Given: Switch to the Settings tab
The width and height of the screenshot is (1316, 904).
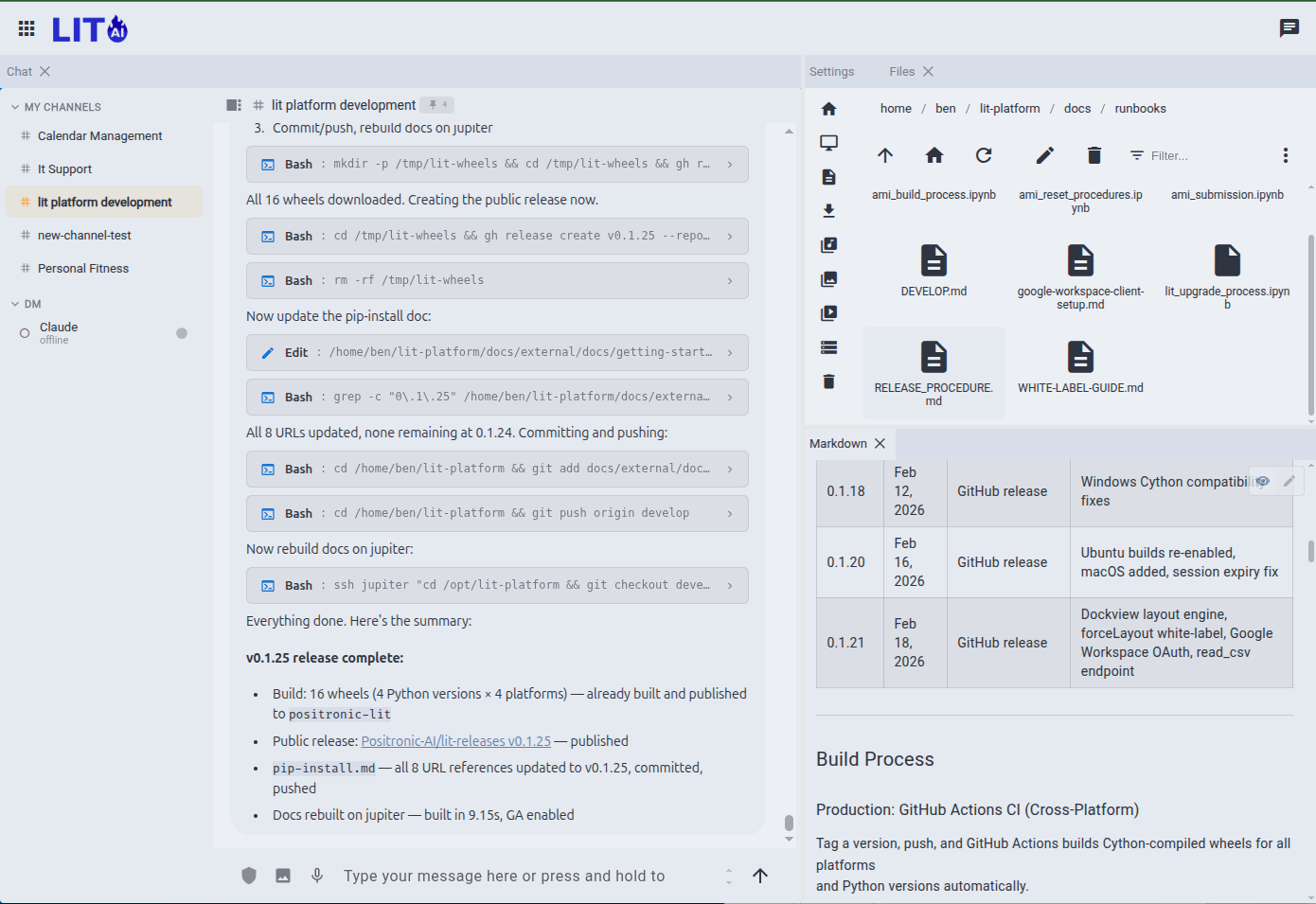Looking at the screenshot, I should 831,72.
